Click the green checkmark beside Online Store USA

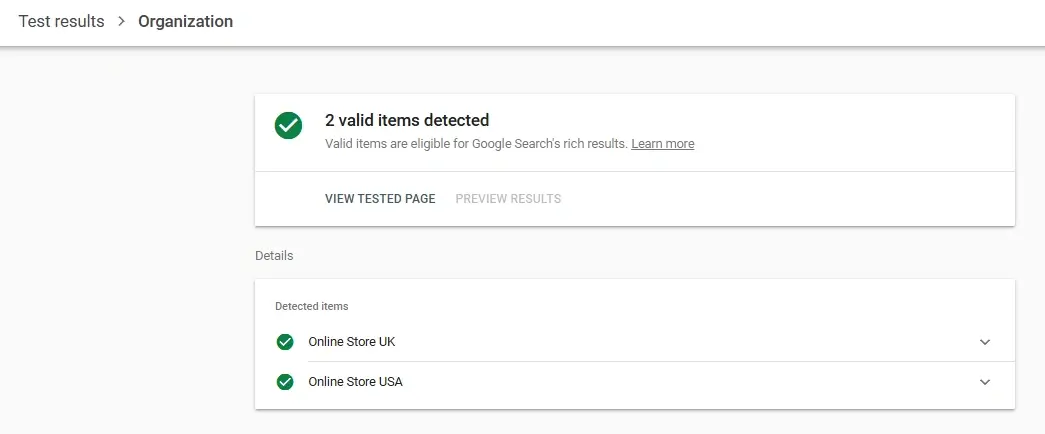pyautogui.click(x=285, y=381)
